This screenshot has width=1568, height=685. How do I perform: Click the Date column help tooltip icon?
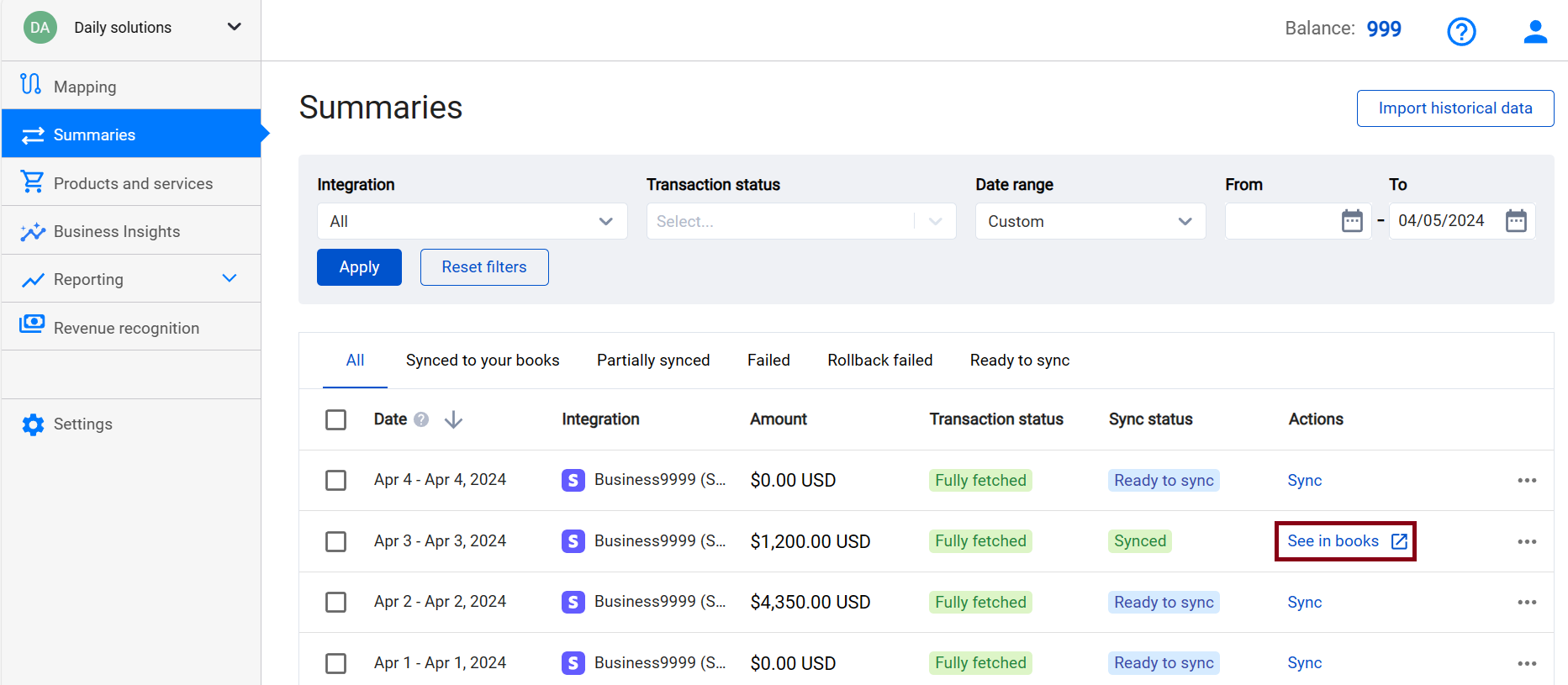coord(421,419)
